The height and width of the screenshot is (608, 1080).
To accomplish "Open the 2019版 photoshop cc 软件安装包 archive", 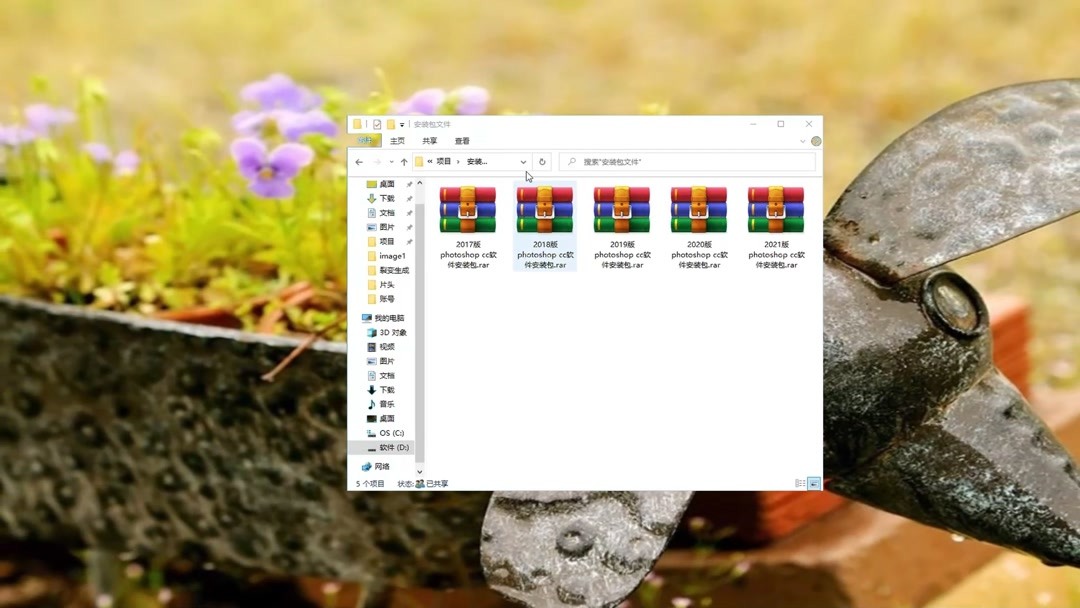I will [620, 210].
